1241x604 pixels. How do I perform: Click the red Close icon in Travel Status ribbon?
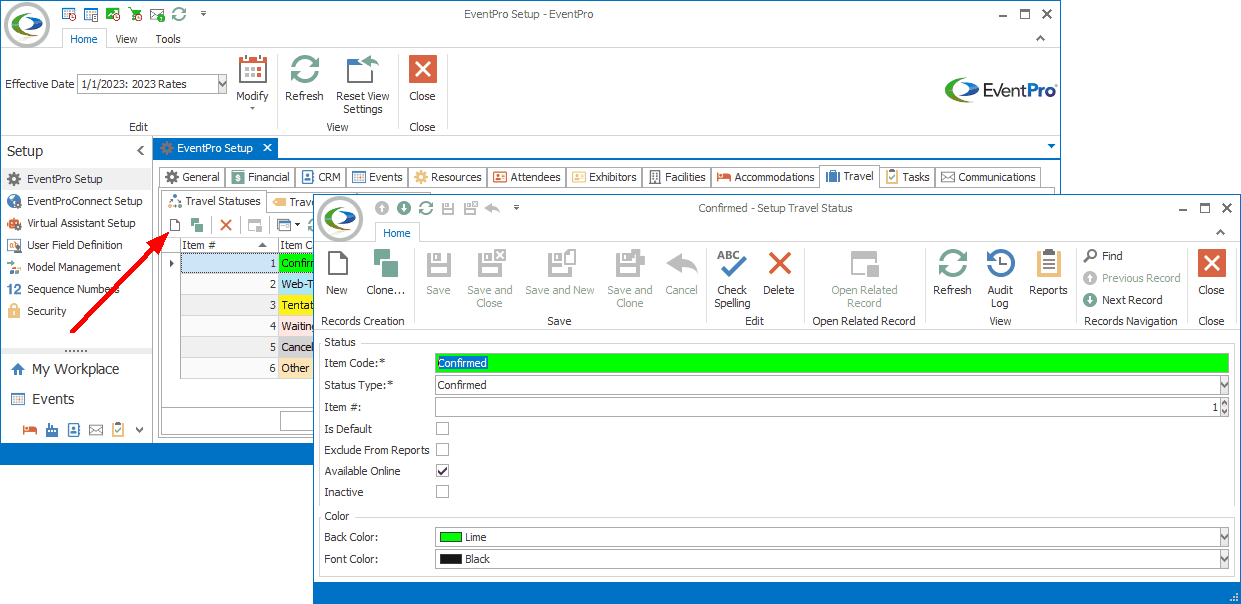pyautogui.click(x=1211, y=264)
